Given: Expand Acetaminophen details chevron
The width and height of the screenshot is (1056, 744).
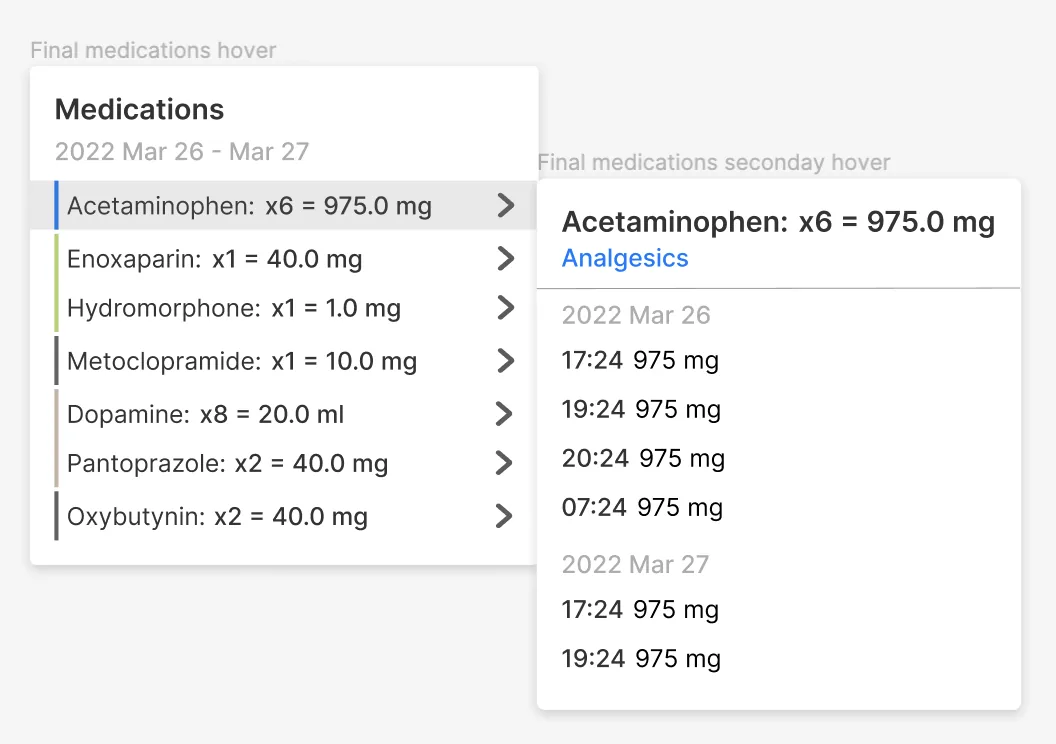Looking at the screenshot, I should (506, 205).
